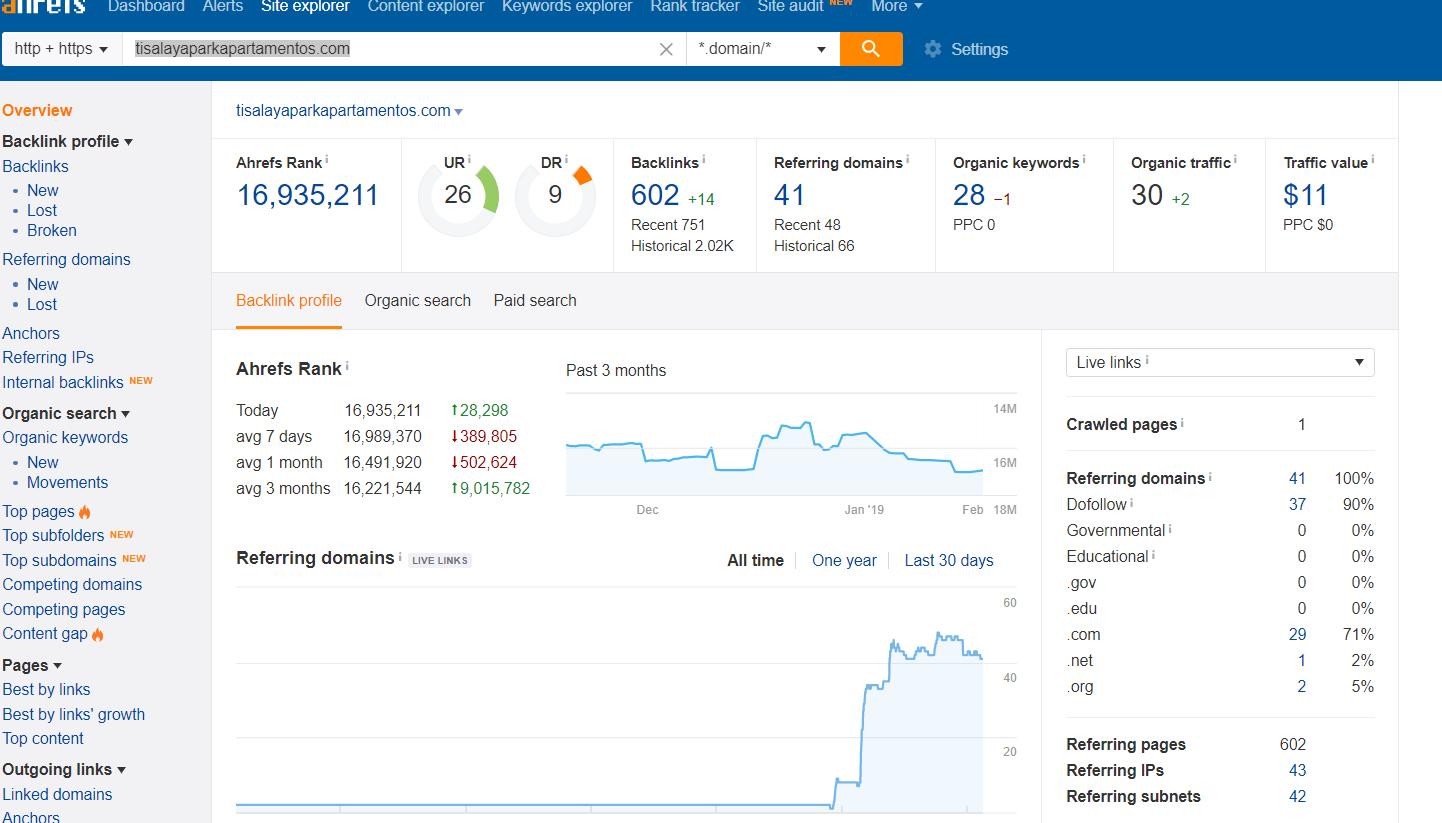
Task: Go to Content explorer
Action: [426, 6]
